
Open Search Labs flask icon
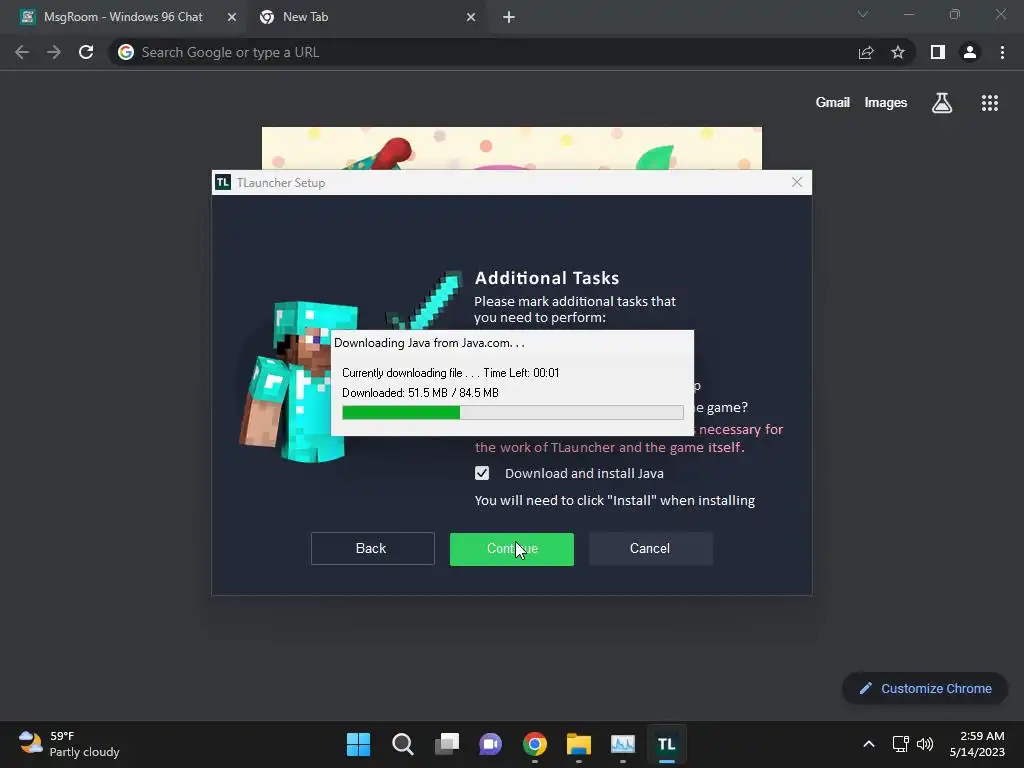point(942,103)
